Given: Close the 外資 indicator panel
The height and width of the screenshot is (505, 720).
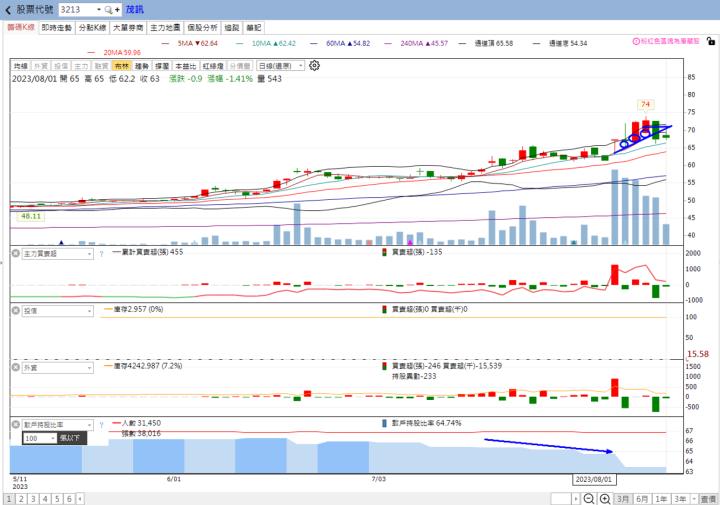Looking at the screenshot, I should [x=14, y=367].
